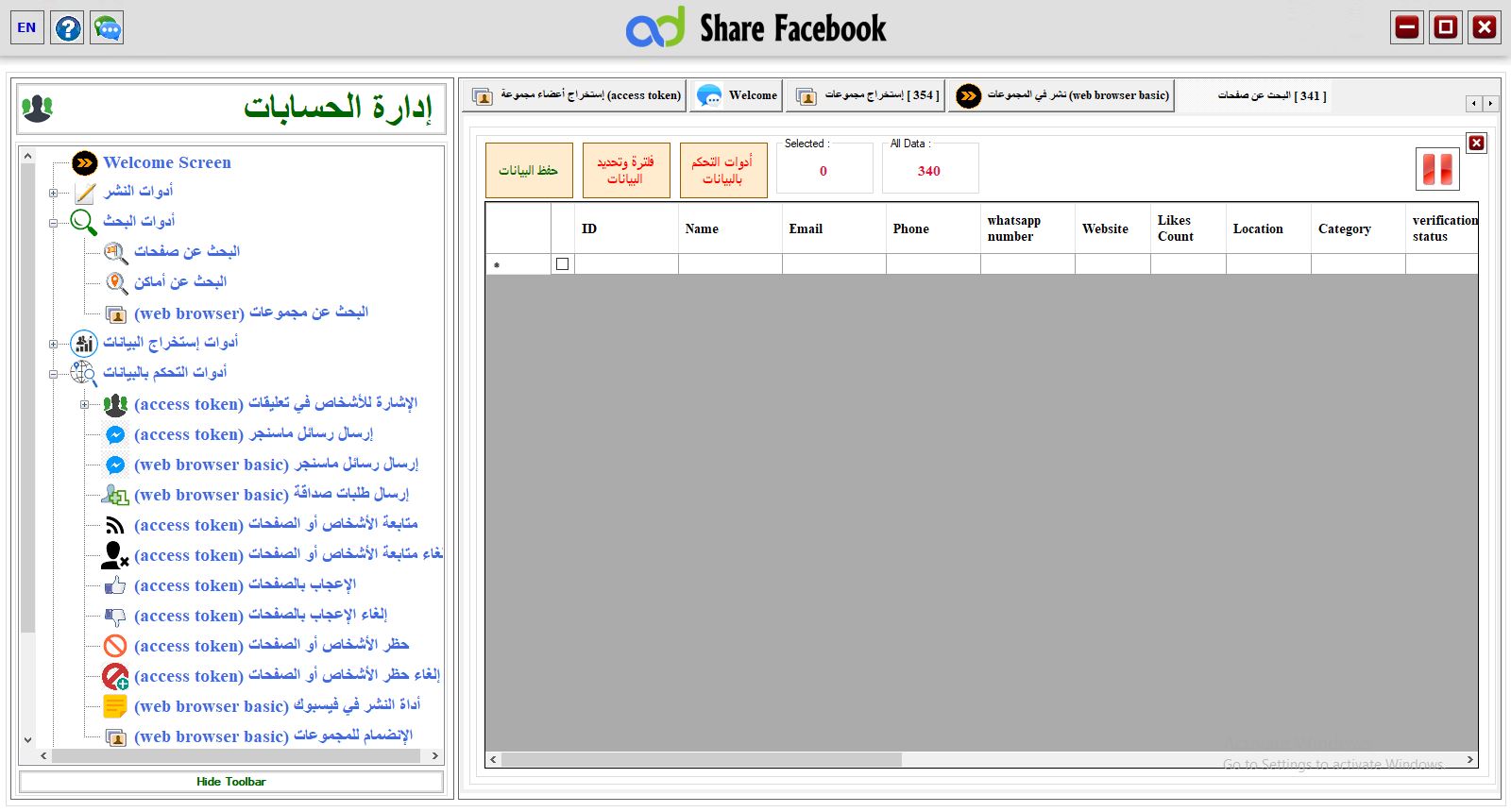Screen dimensions: 1511x812
Task: Click the أدوات التحكم بالبيانات orange button
Action: [x=723, y=170]
